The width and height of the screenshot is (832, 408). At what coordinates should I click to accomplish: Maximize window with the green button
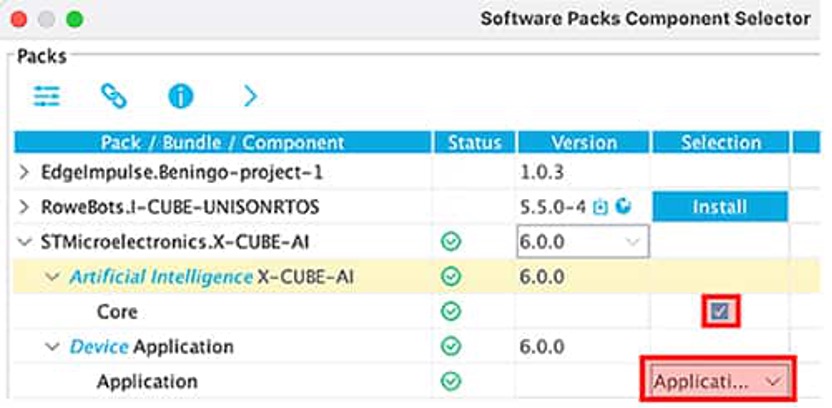coord(74,19)
